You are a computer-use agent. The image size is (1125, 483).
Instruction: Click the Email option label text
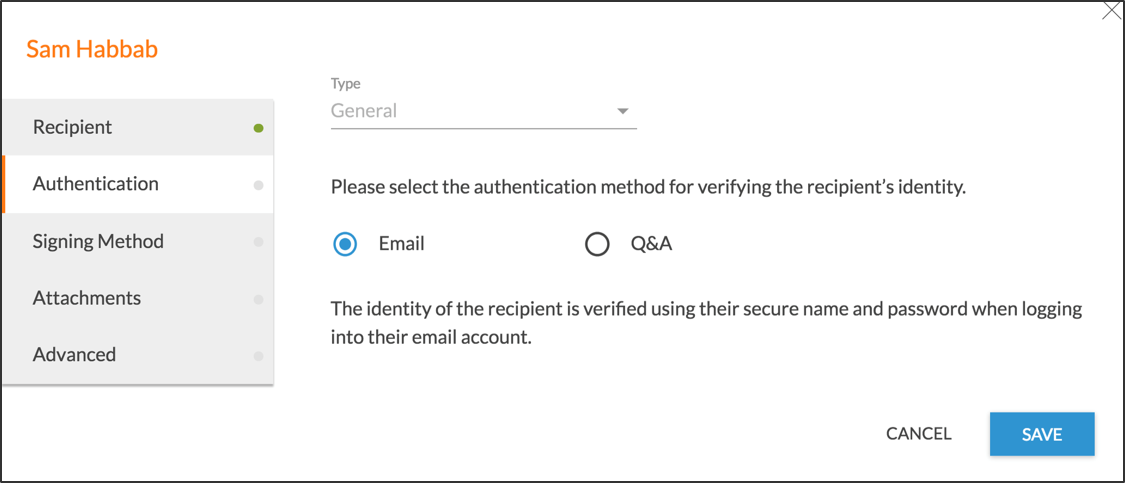pos(401,244)
